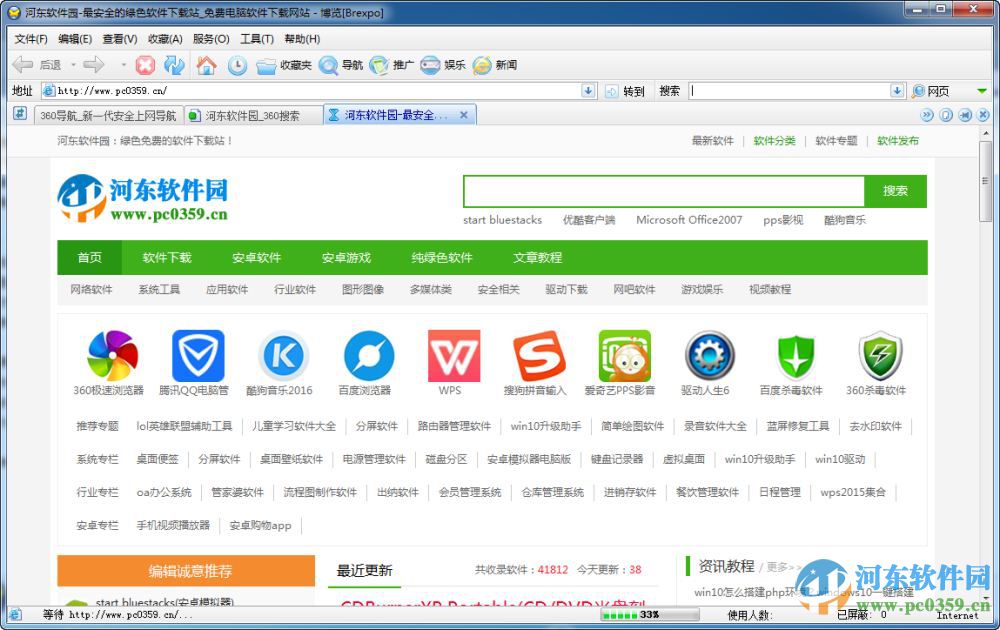Click inside the address bar input field
This screenshot has height=630, width=1000.
(300, 90)
